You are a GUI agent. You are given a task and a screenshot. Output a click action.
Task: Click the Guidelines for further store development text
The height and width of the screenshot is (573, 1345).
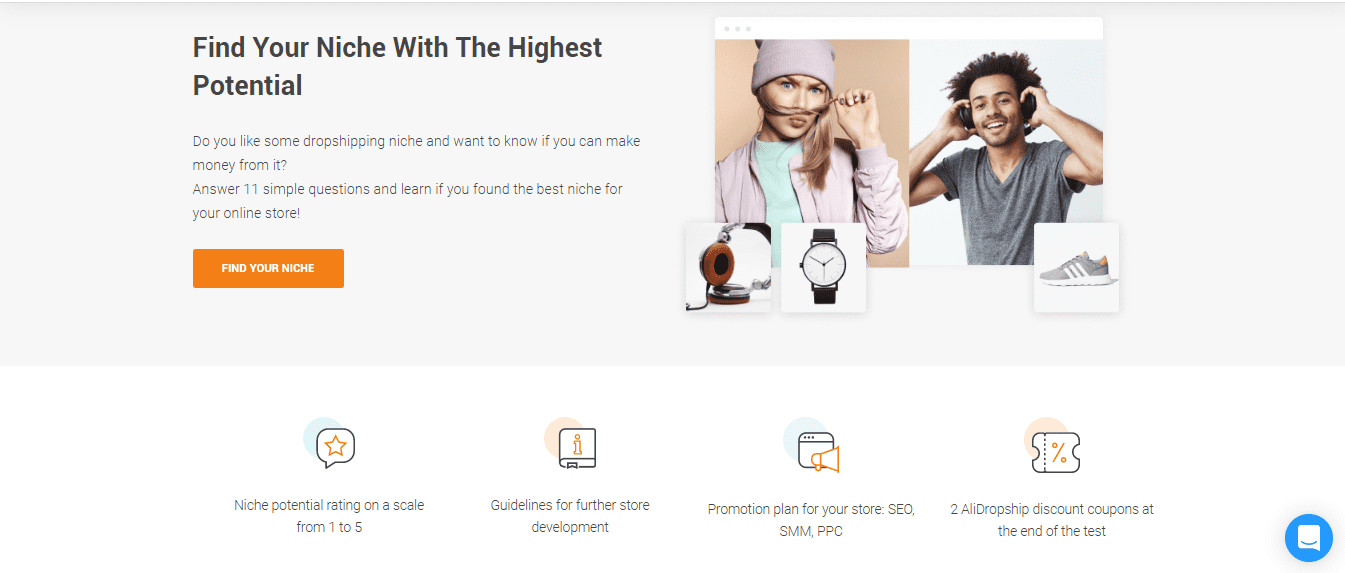(x=570, y=516)
